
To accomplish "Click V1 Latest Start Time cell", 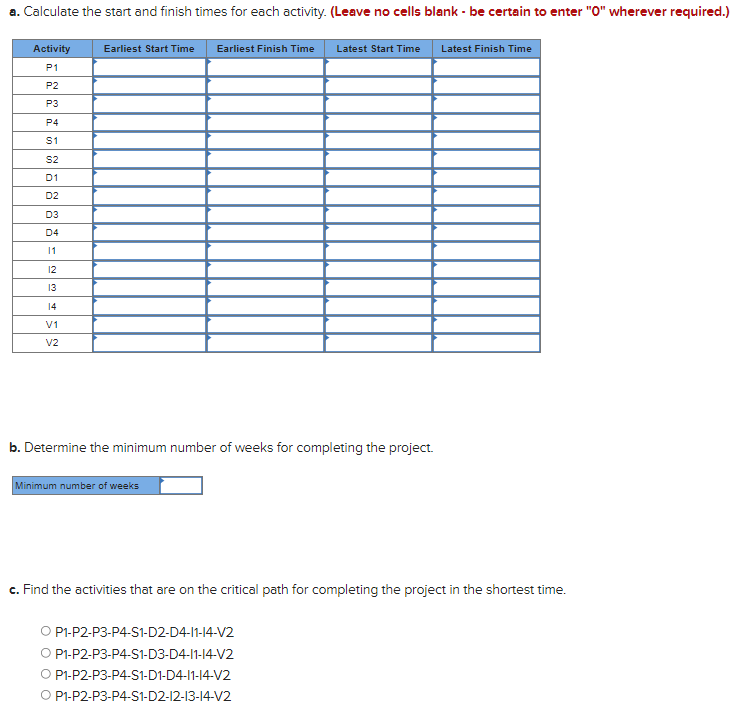I will 378,324.
